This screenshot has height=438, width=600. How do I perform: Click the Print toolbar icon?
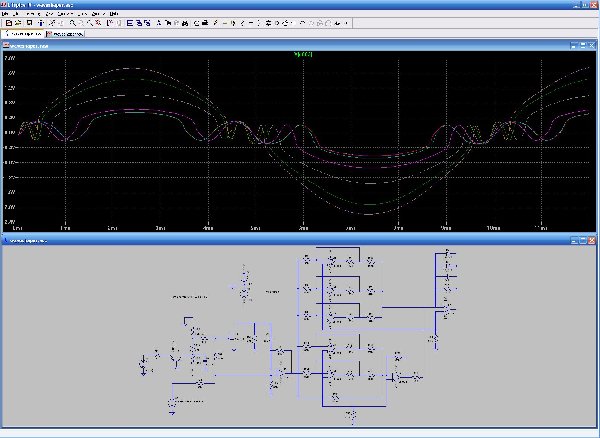pos(205,23)
